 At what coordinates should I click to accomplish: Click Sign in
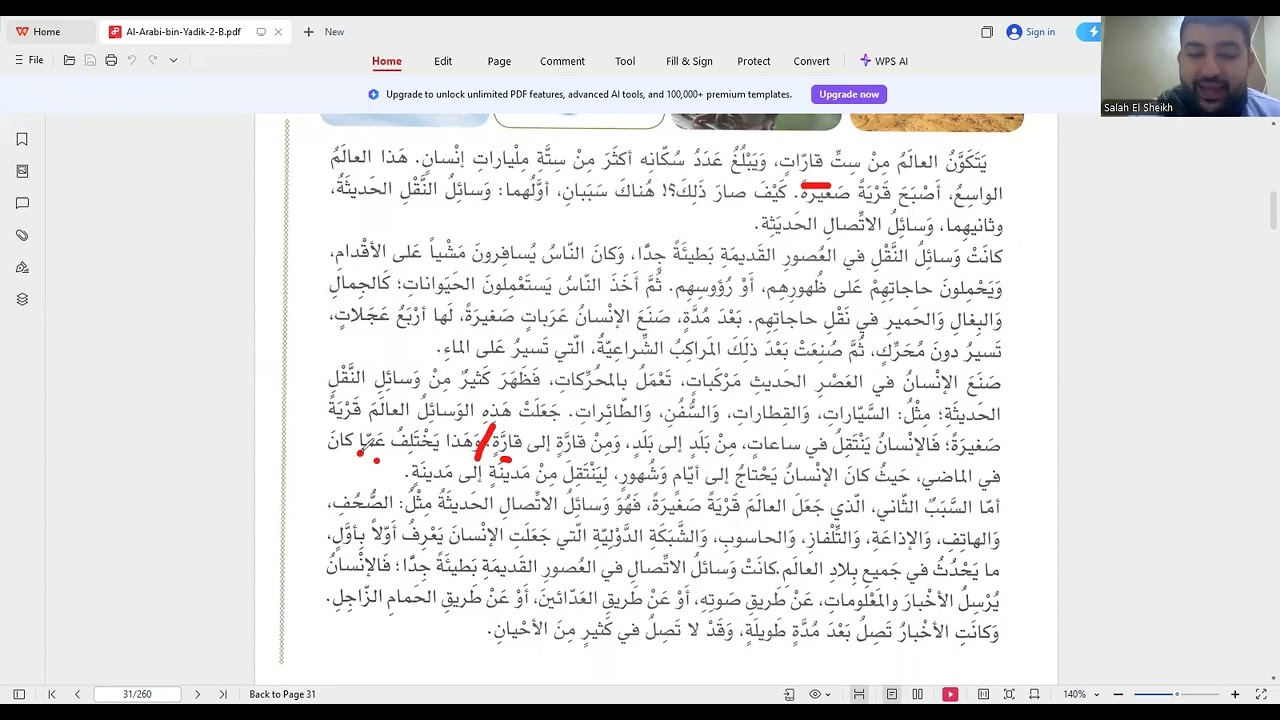(x=1031, y=32)
